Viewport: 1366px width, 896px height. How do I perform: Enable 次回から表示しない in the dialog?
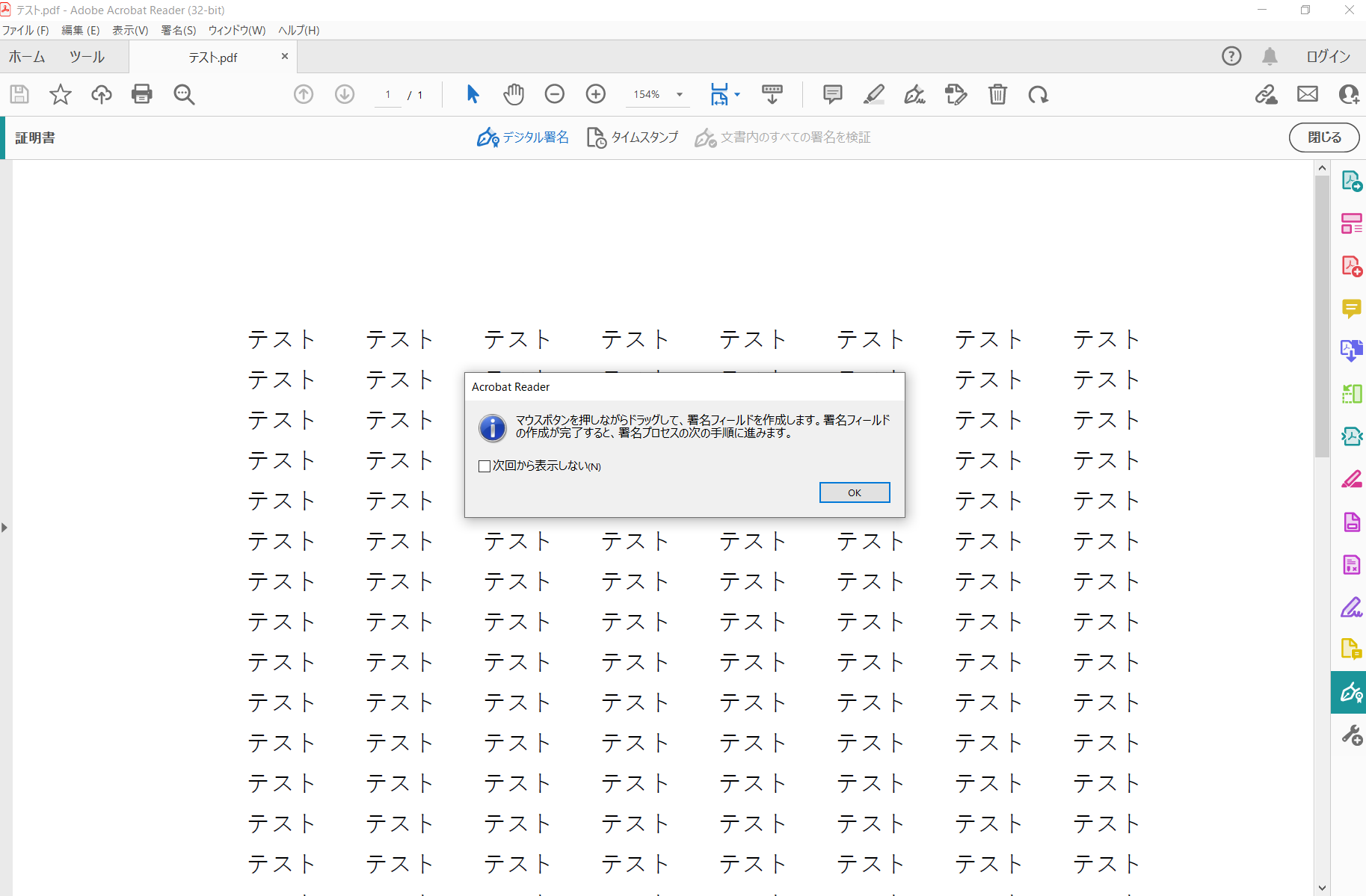484,466
